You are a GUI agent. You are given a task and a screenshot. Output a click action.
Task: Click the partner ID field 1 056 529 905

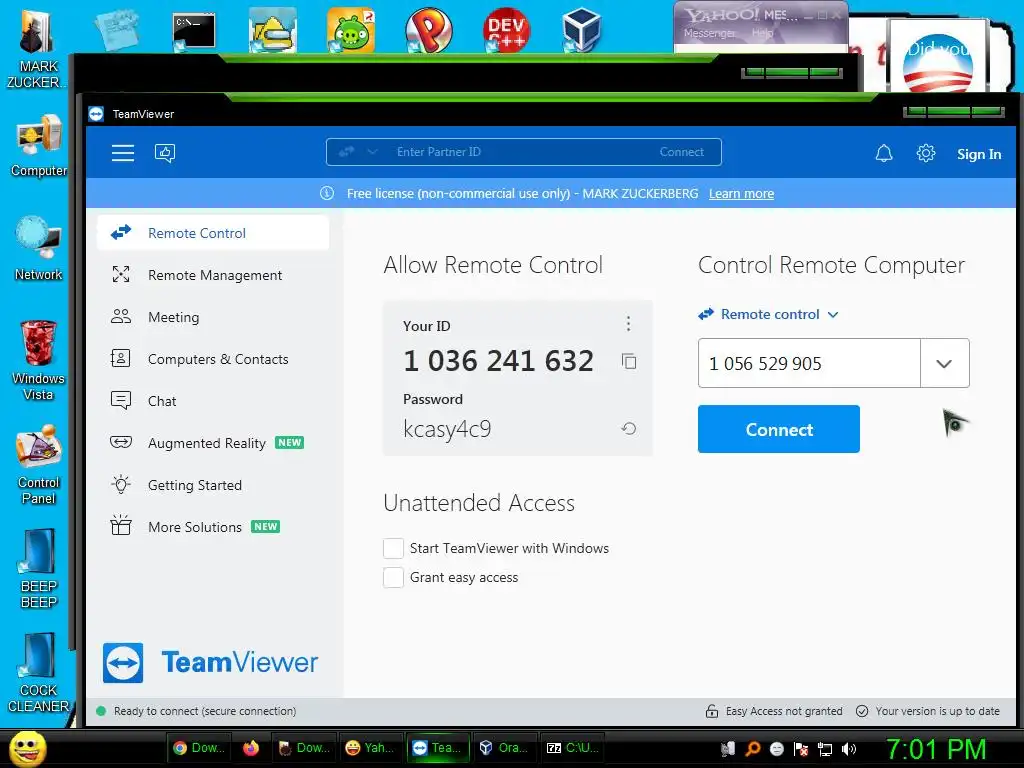[x=809, y=363]
